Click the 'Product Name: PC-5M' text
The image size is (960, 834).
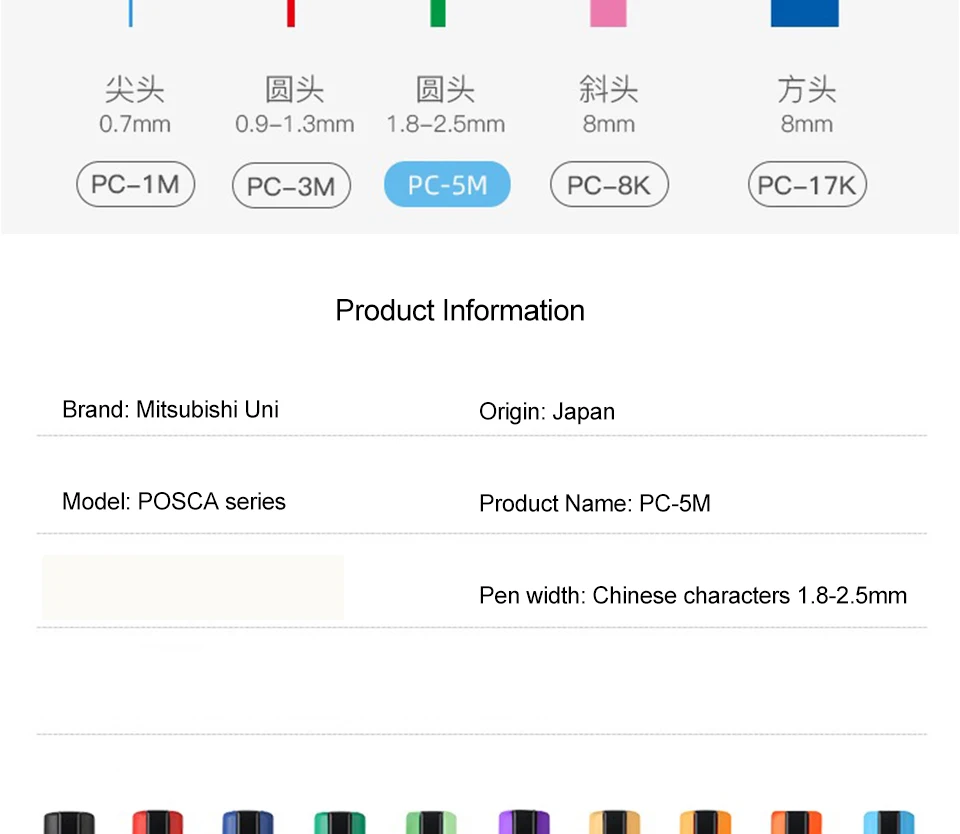594,503
